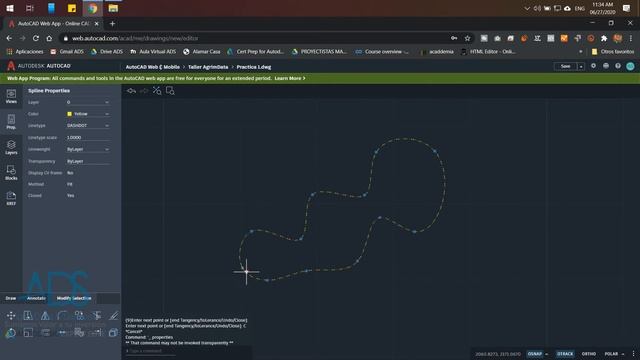Redo action in canvas toolbar

pos(144,91)
